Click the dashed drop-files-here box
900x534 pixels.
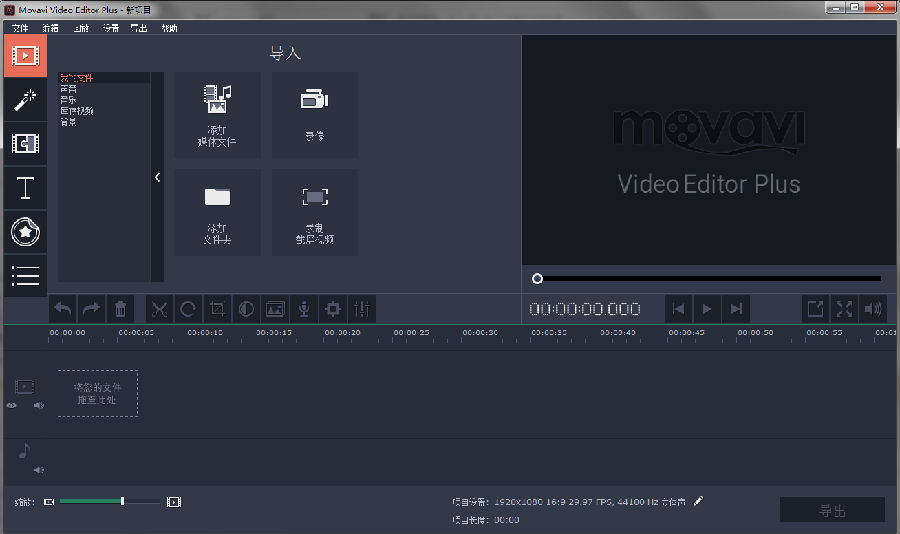[x=98, y=393]
